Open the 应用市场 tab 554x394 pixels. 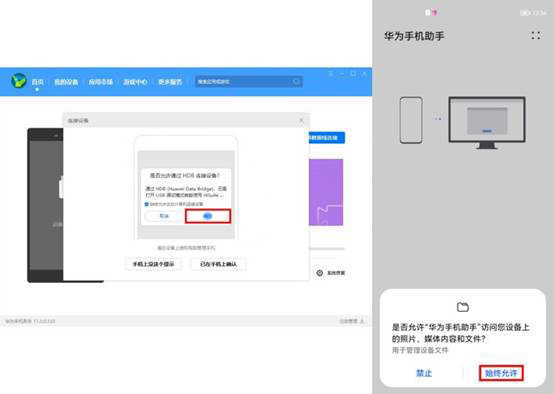click(x=101, y=82)
